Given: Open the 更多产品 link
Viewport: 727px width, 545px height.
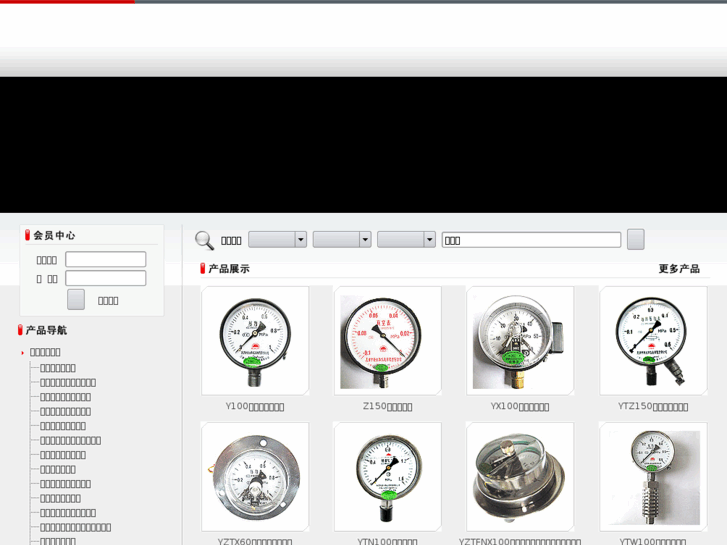Looking at the screenshot, I should pyautogui.click(x=679, y=269).
